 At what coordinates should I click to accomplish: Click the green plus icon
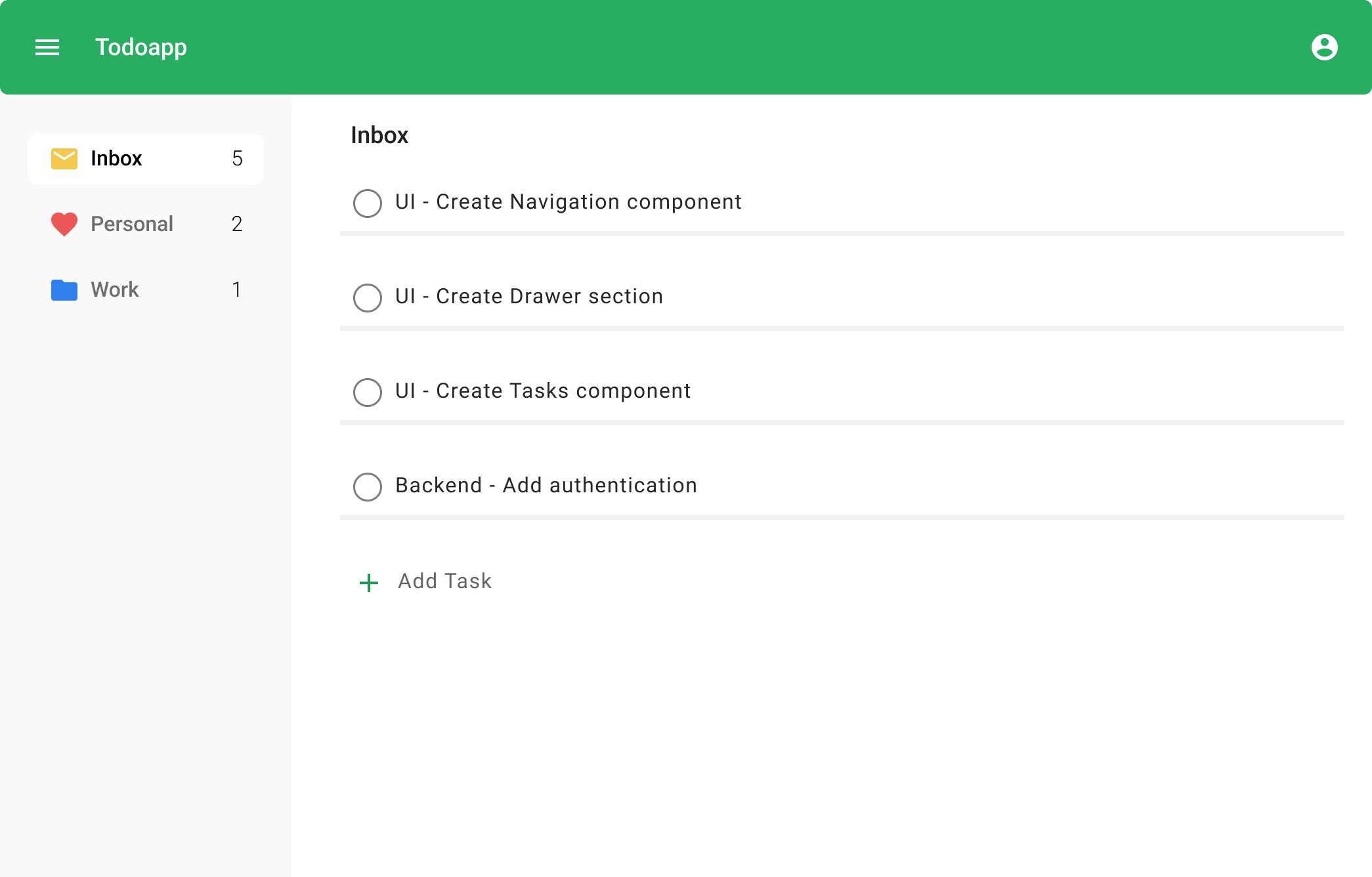(x=369, y=582)
